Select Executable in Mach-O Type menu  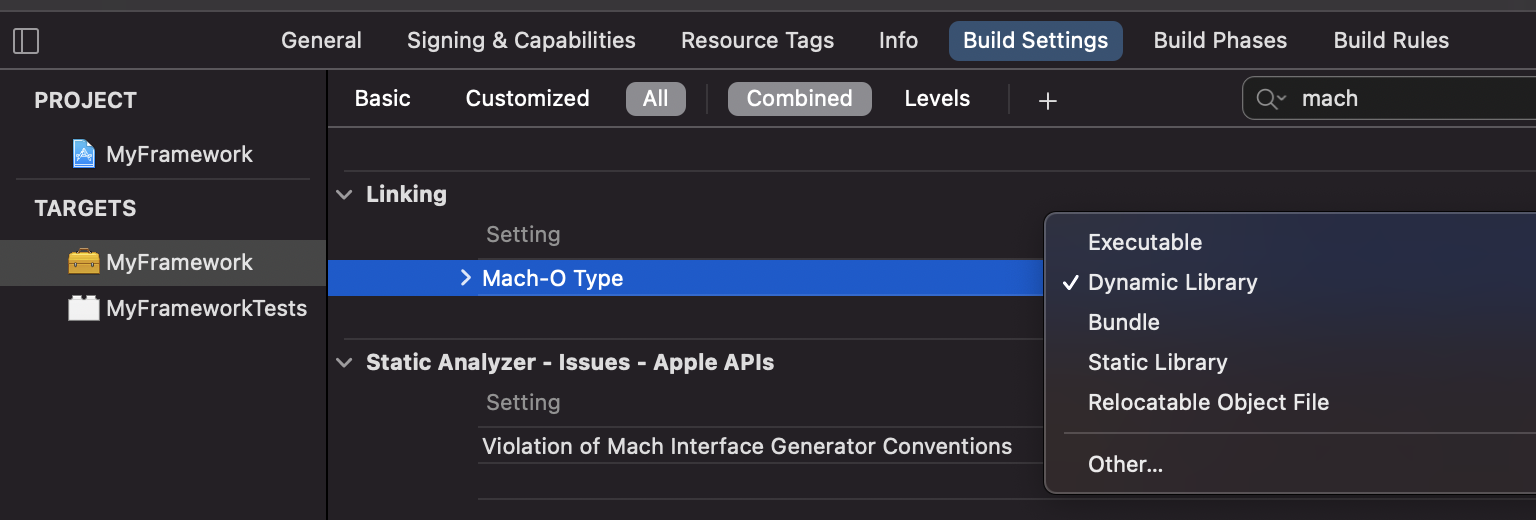(1145, 242)
